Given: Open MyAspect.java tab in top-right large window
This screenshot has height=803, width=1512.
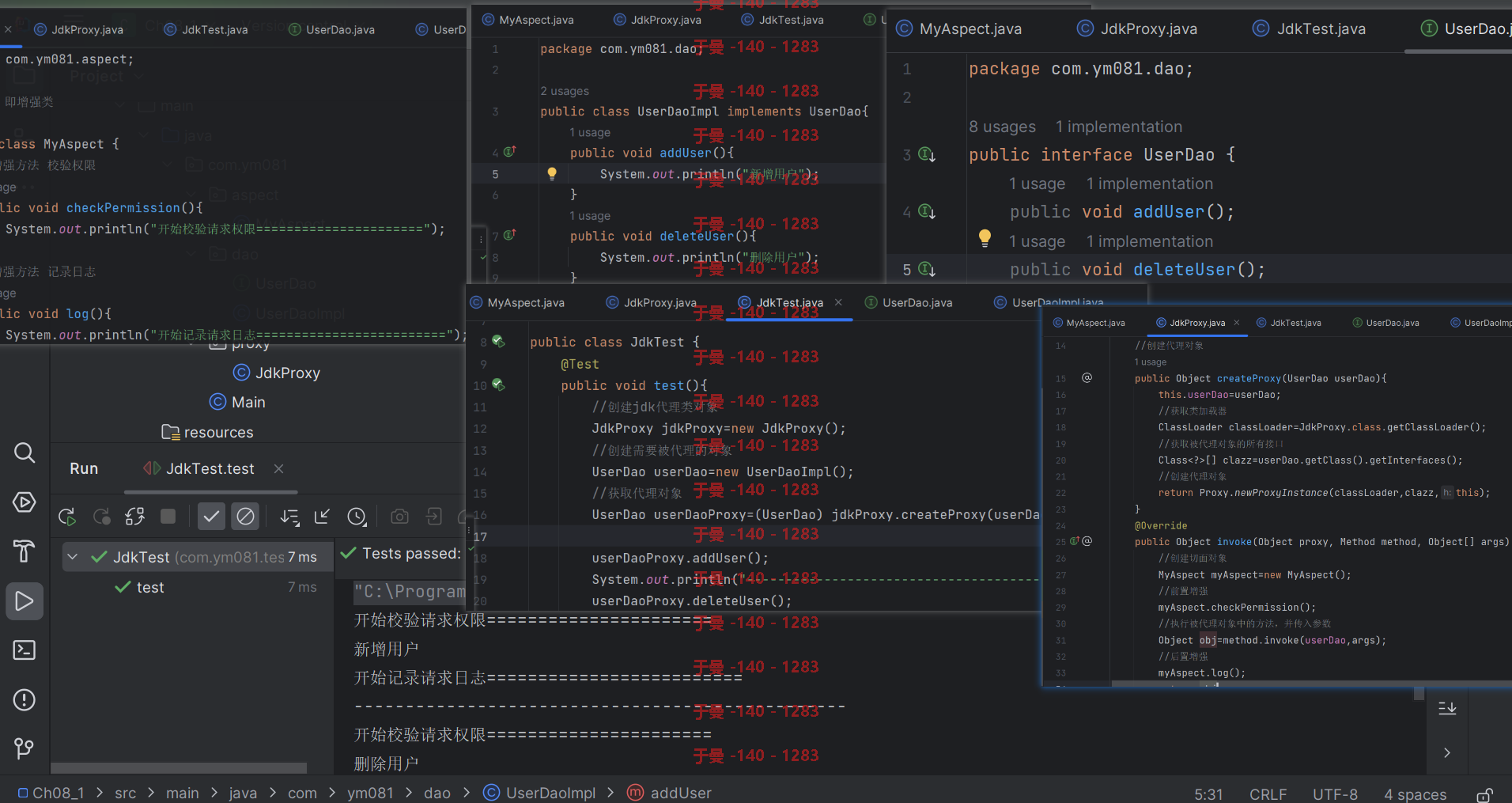Looking at the screenshot, I should point(959,28).
